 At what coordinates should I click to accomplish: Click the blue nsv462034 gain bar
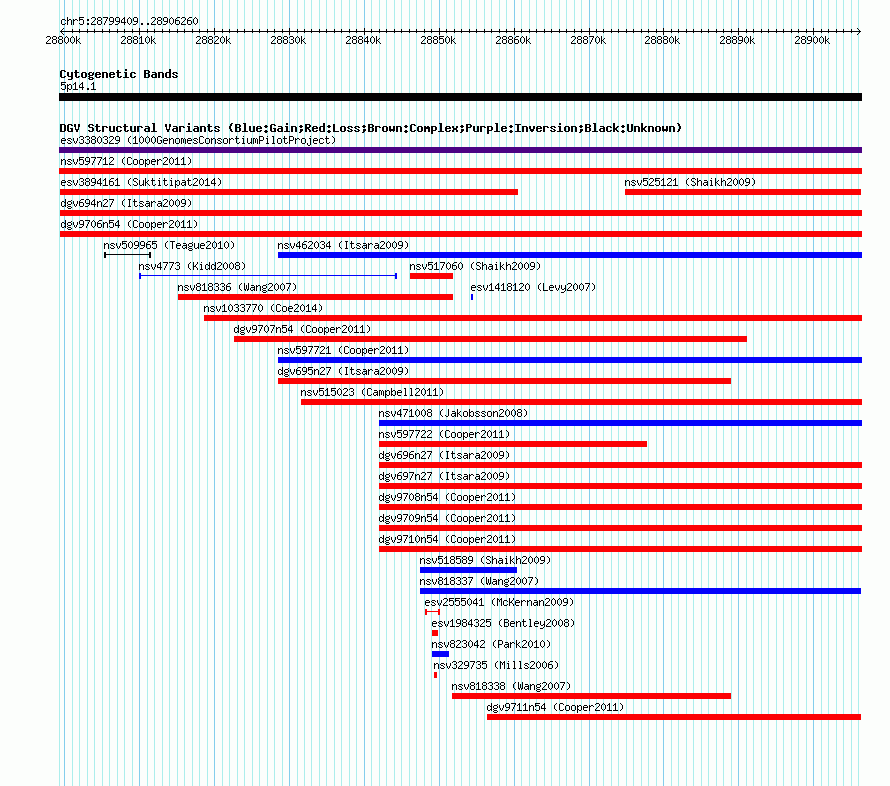(570, 255)
